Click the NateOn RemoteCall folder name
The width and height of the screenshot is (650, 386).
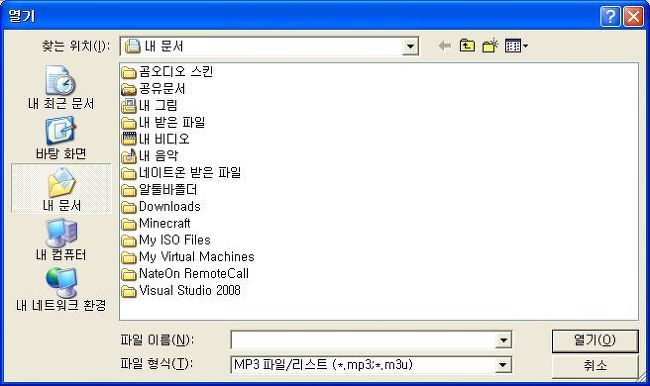tap(194, 274)
